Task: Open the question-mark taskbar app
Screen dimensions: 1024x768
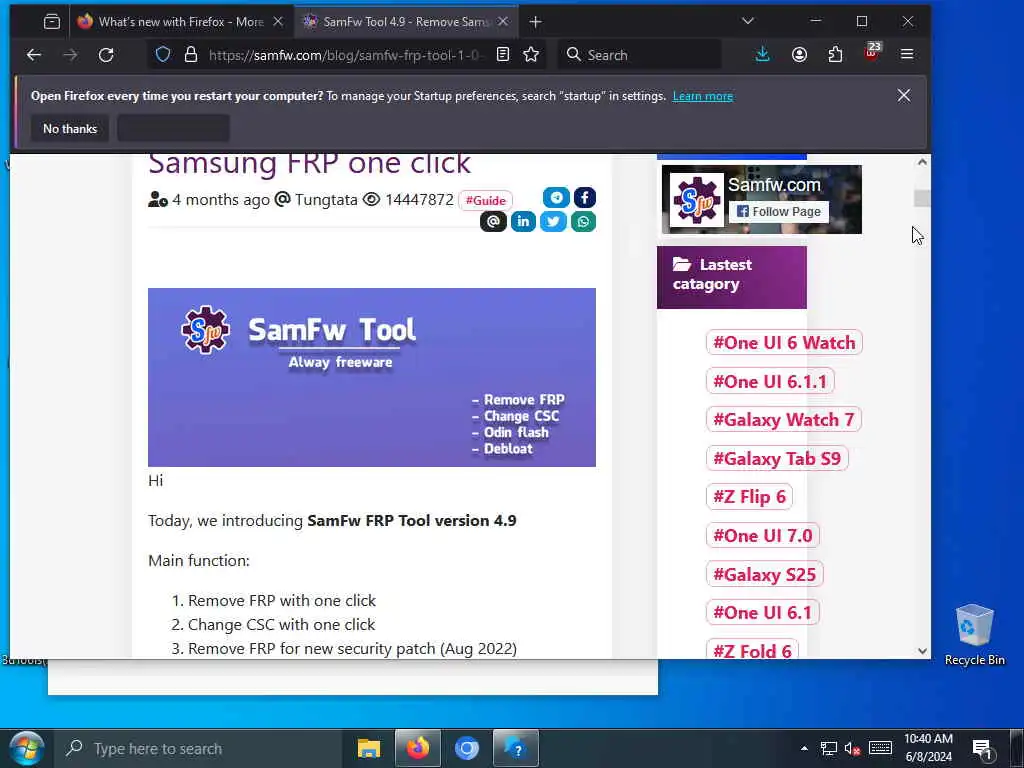Action: (516, 748)
